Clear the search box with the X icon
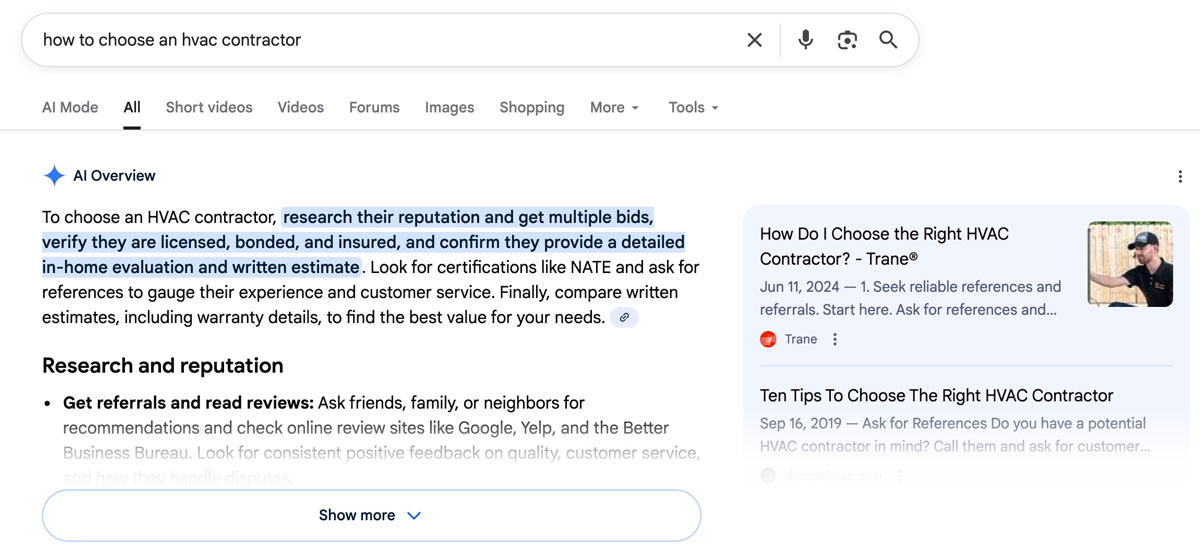Viewport: 1200px width, 557px height. point(754,40)
